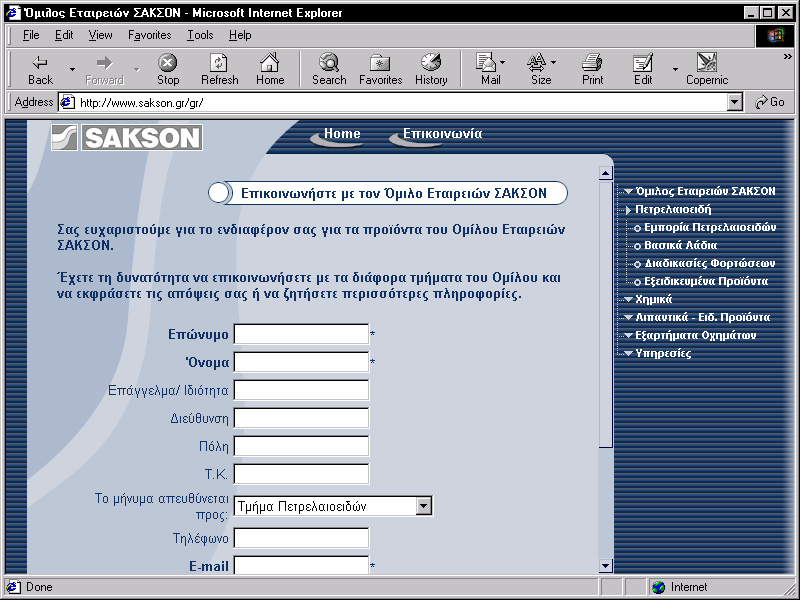Click the Go button beside address bar

point(770,103)
